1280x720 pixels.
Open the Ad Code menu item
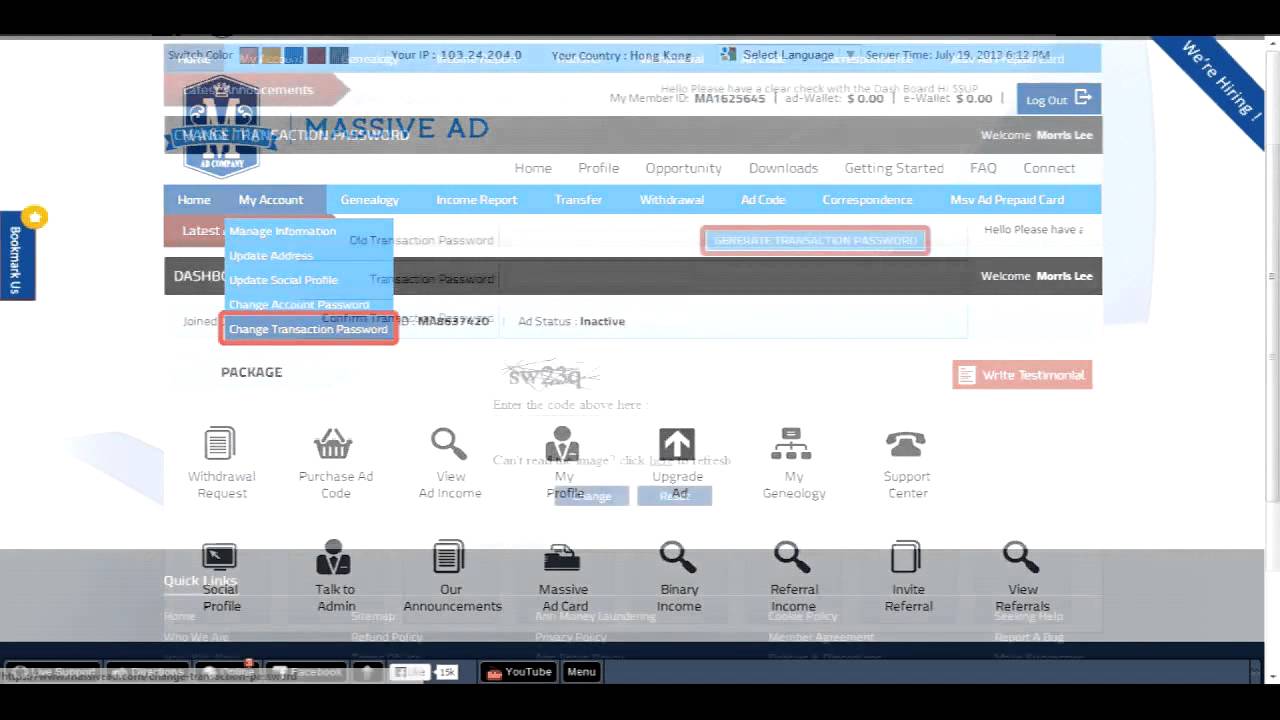click(762, 200)
